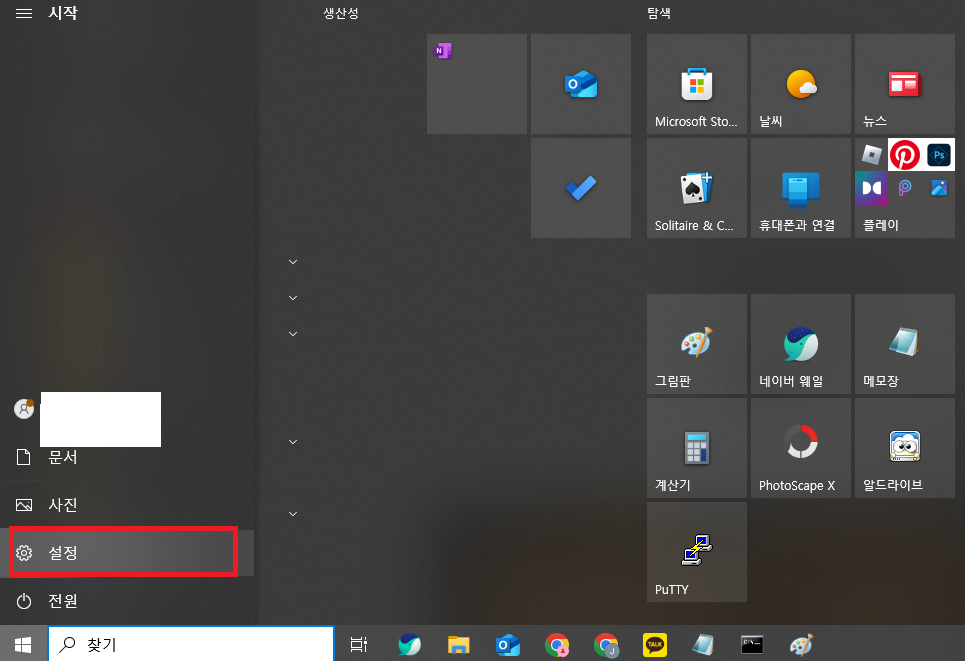965x661 pixels.
Task: Open Task View on taskbar
Action: click(x=359, y=644)
